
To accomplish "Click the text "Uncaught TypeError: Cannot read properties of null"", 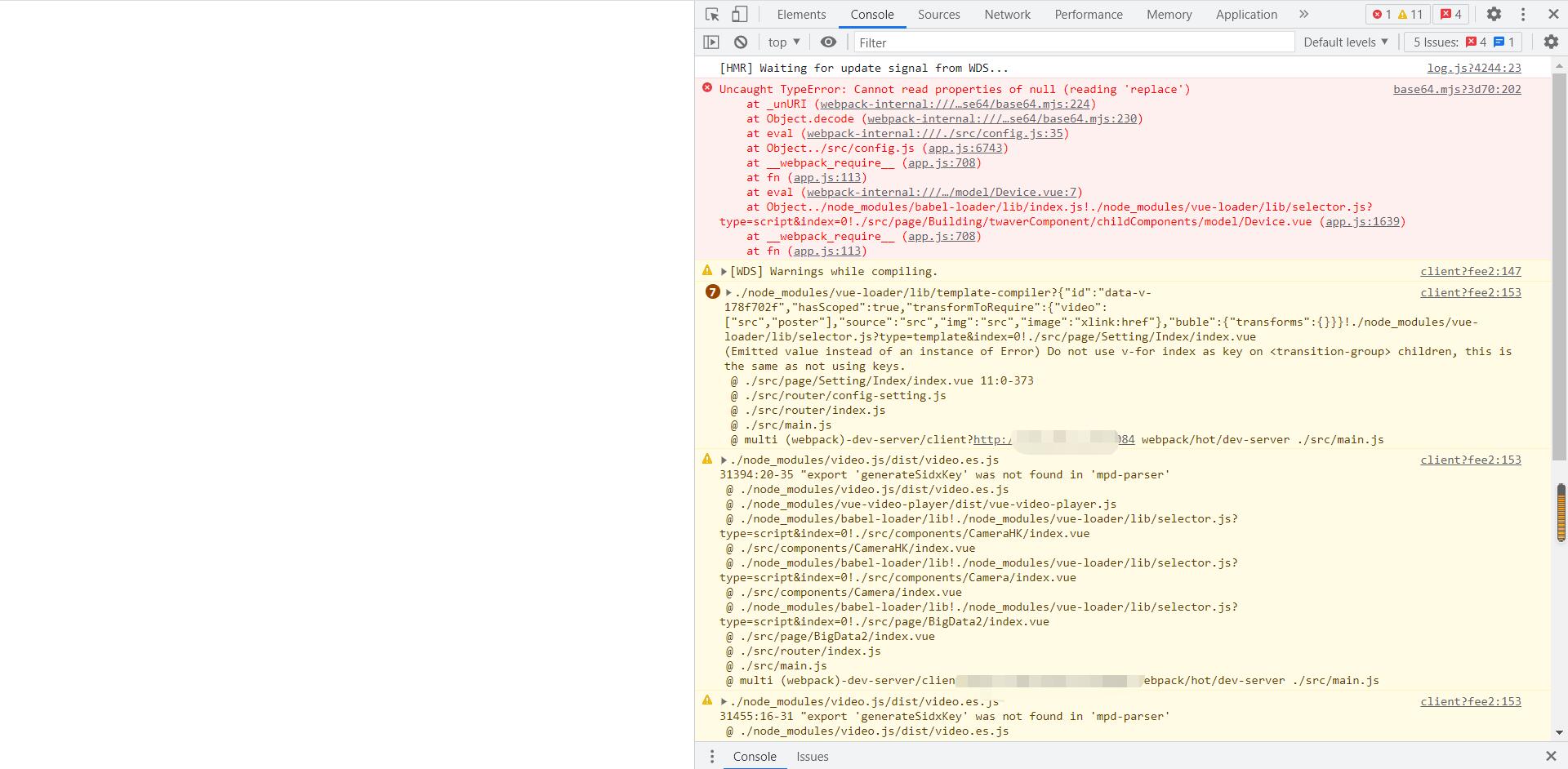I will [888, 90].
